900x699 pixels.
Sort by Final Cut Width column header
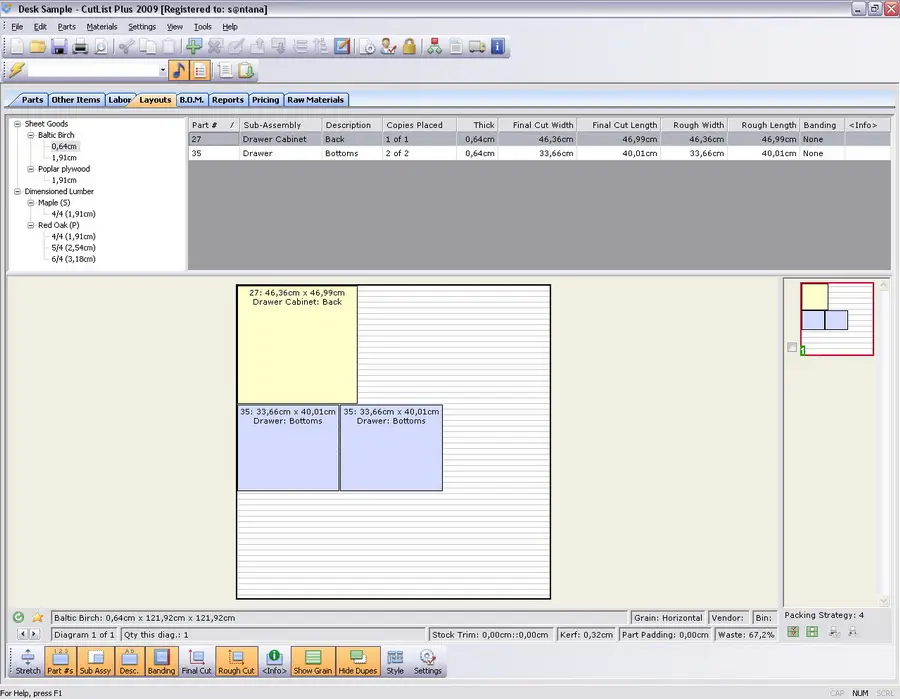[x=537, y=125]
